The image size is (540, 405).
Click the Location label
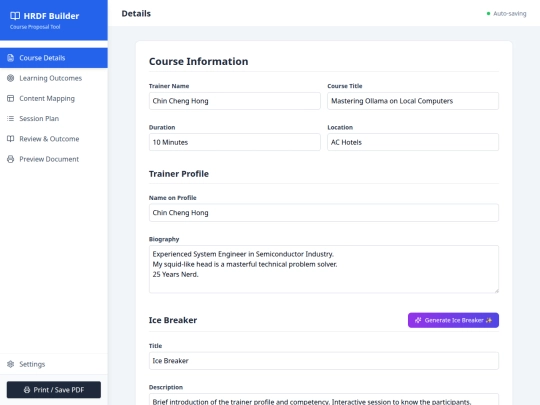340,127
